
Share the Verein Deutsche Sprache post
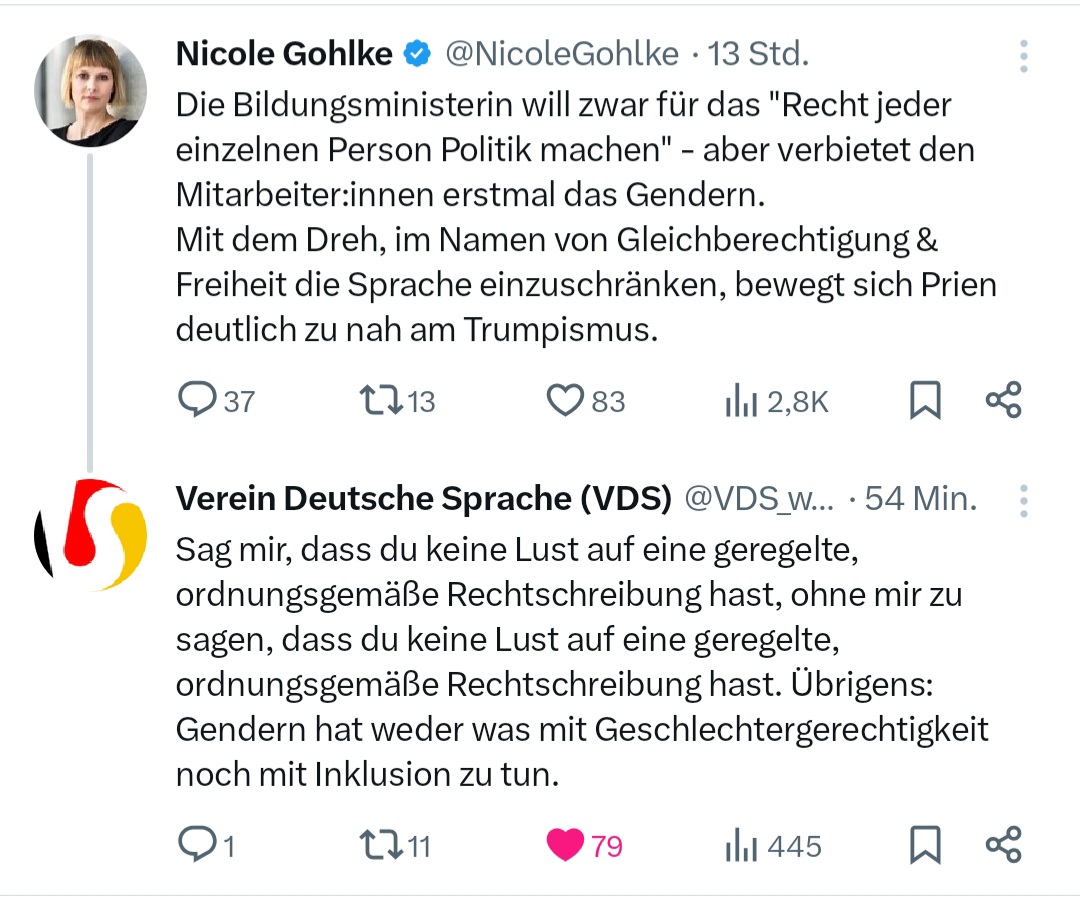1003,846
